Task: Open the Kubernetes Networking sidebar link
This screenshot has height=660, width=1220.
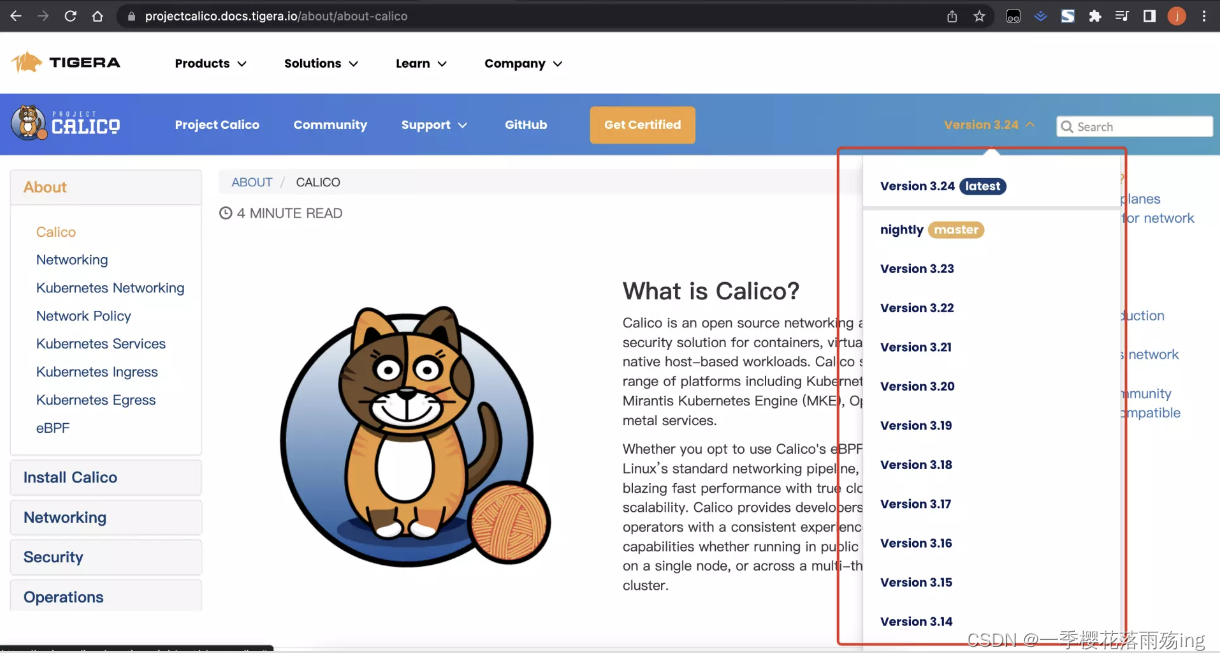Action: [x=110, y=288]
